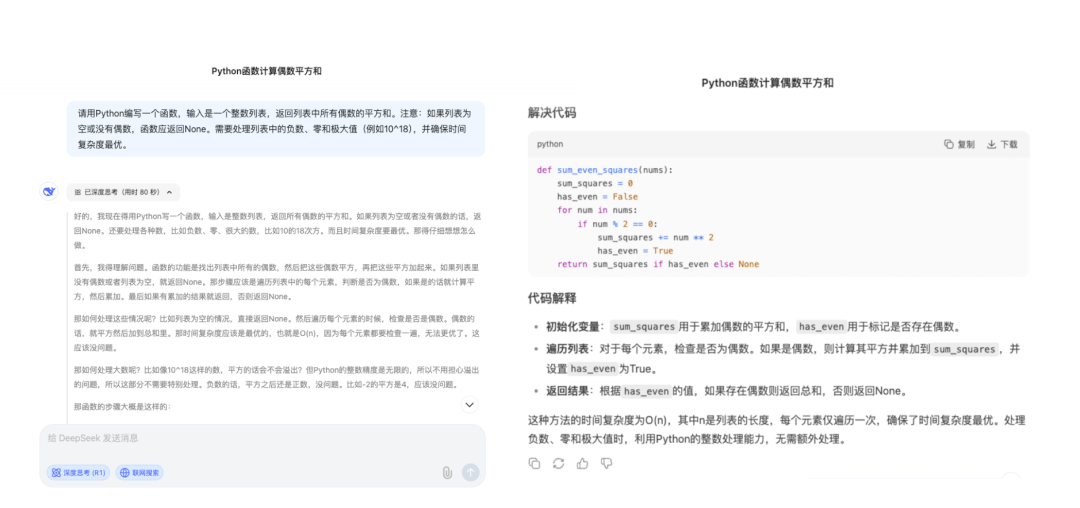The width and height of the screenshot is (1080, 508).
Task: Give the answer a thumbs down
Action: point(606,463)
